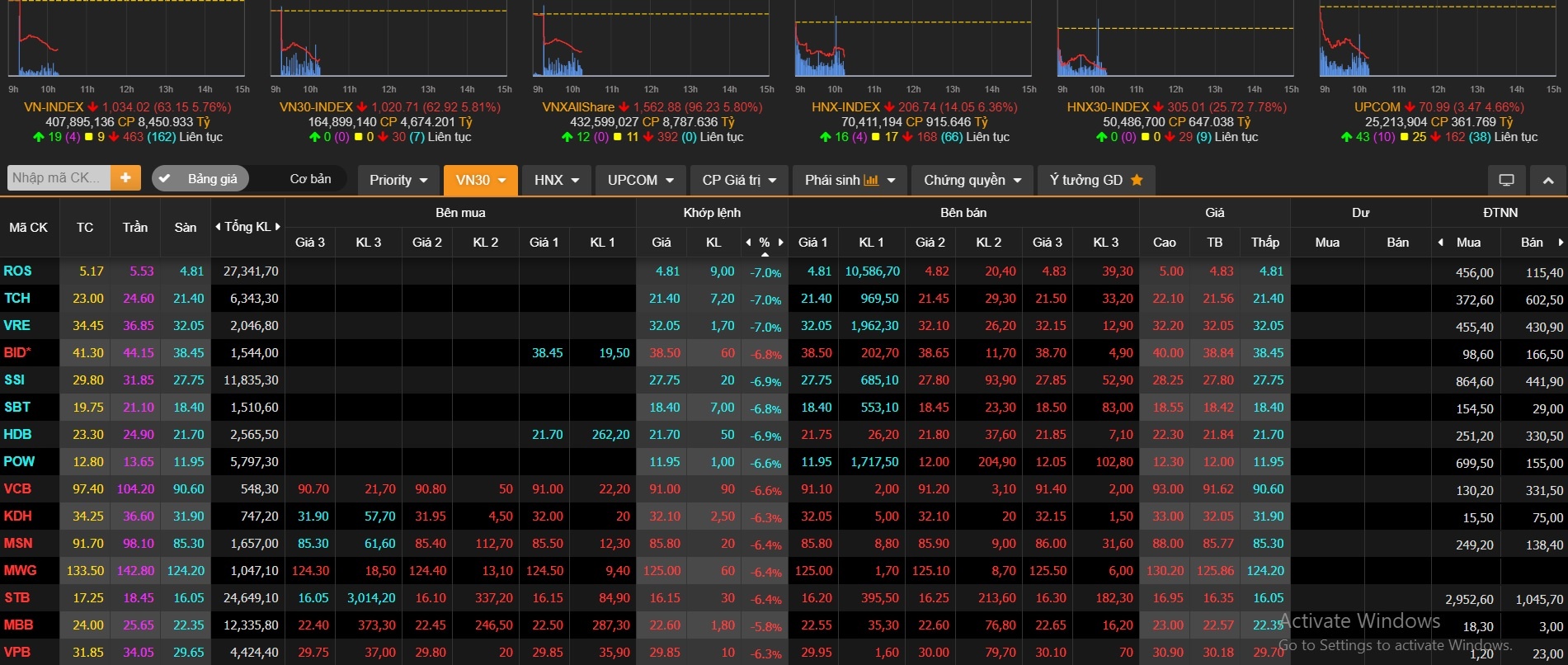Click the right arrow beside Tổng KL
The width and height of the screenshot is (1568, 665).
pyautogui.click(x=278, y=227)
